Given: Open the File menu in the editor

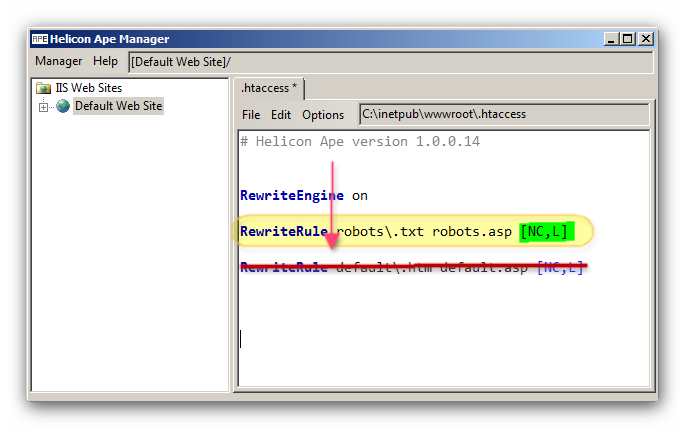Looking at the screenshot, I should [x=251, y=115].
